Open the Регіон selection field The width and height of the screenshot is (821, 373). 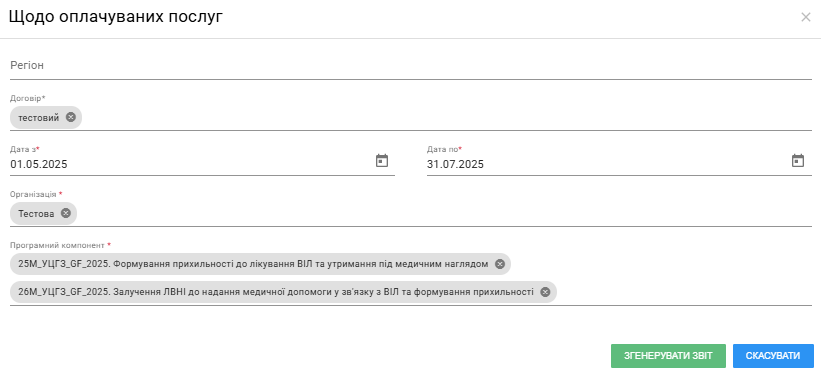410,66
